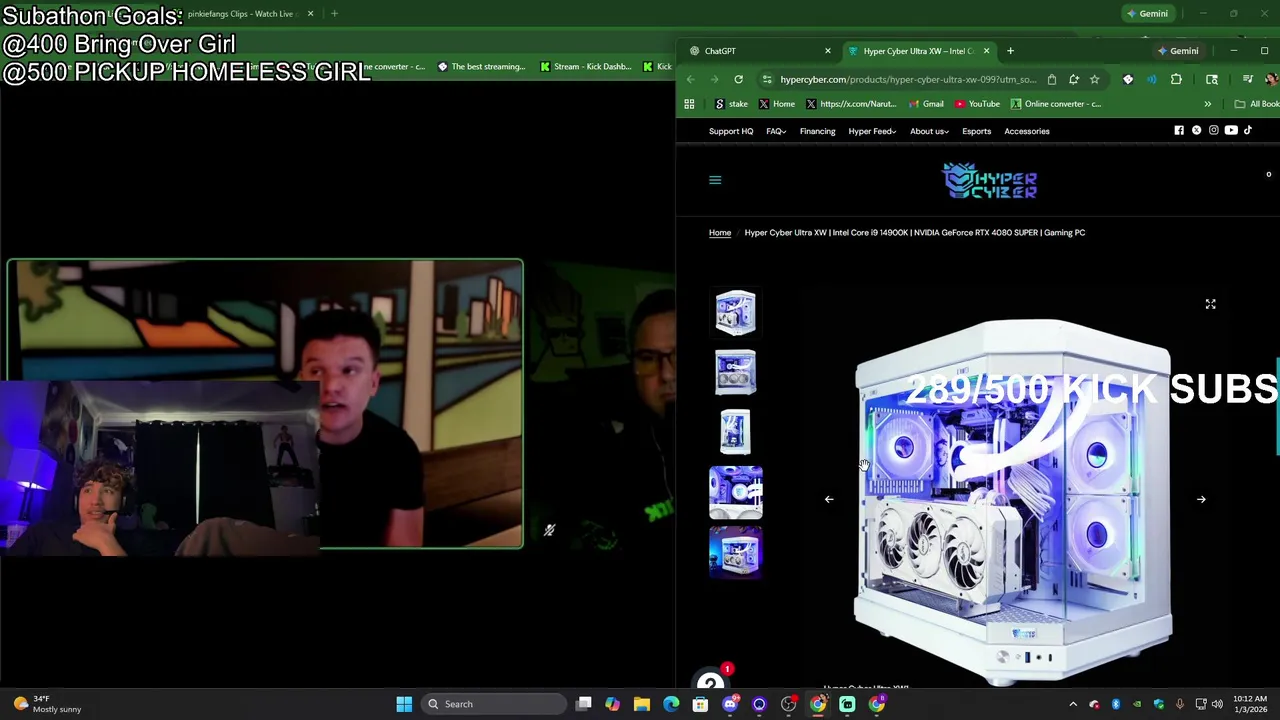
Task: Open Microsoft Store from the taskbar
Action: click(x=700, y=704)
